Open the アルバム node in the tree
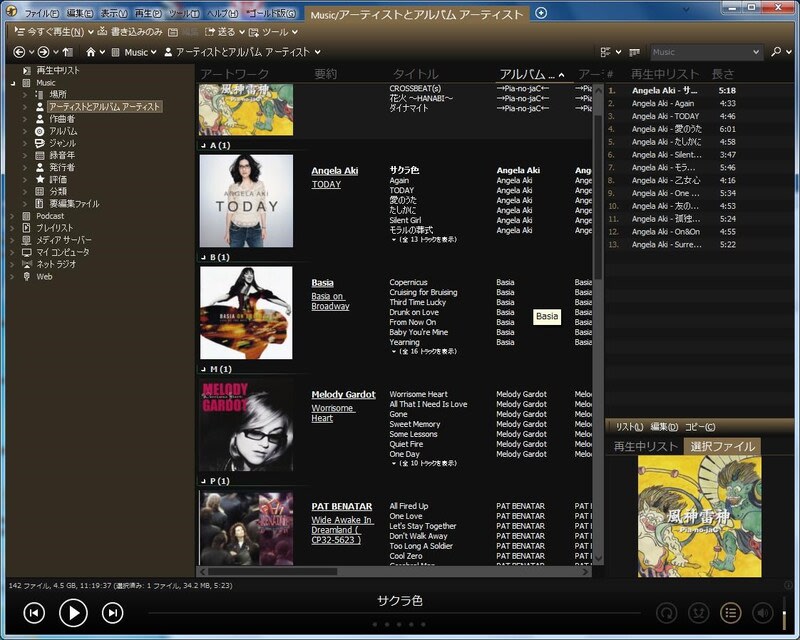 63,131
